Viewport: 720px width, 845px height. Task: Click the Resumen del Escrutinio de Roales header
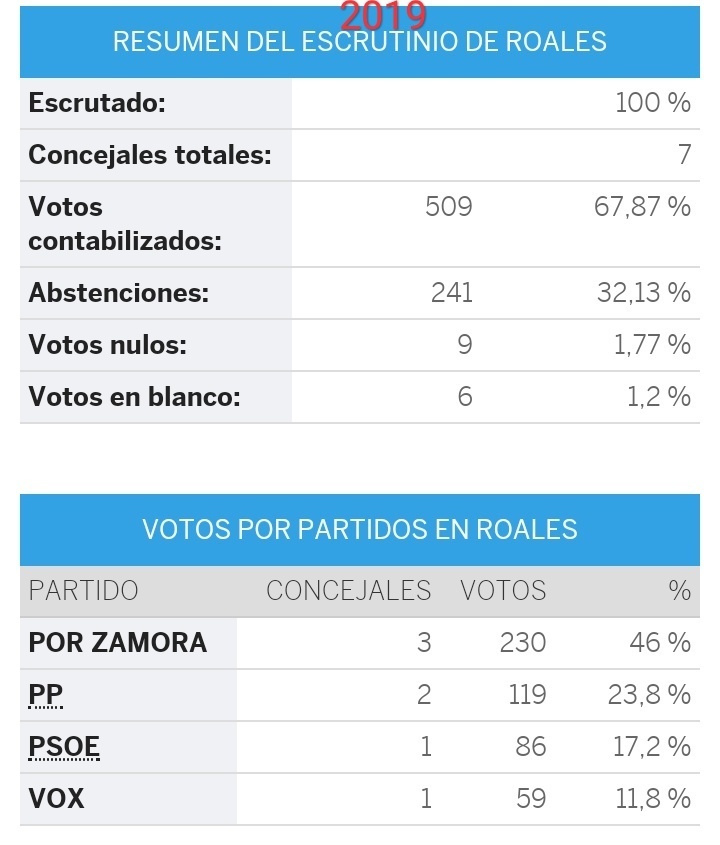(360, 42)
